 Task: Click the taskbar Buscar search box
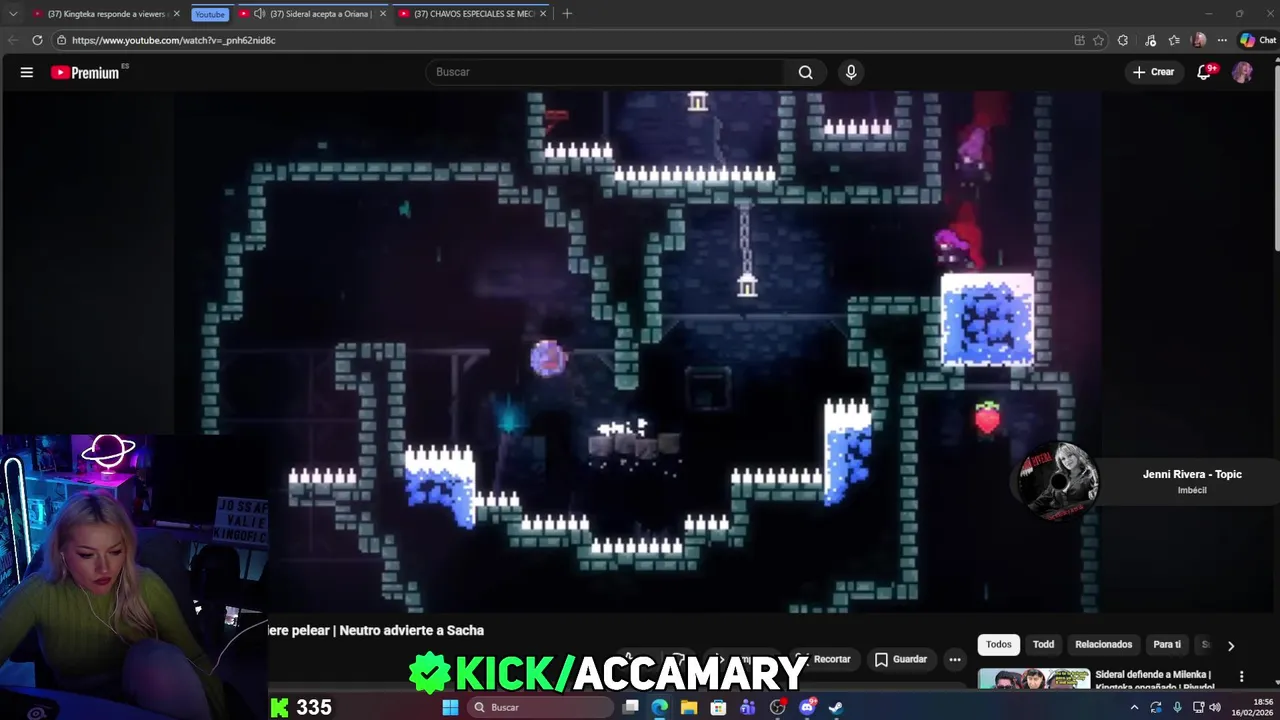(540, 707)
